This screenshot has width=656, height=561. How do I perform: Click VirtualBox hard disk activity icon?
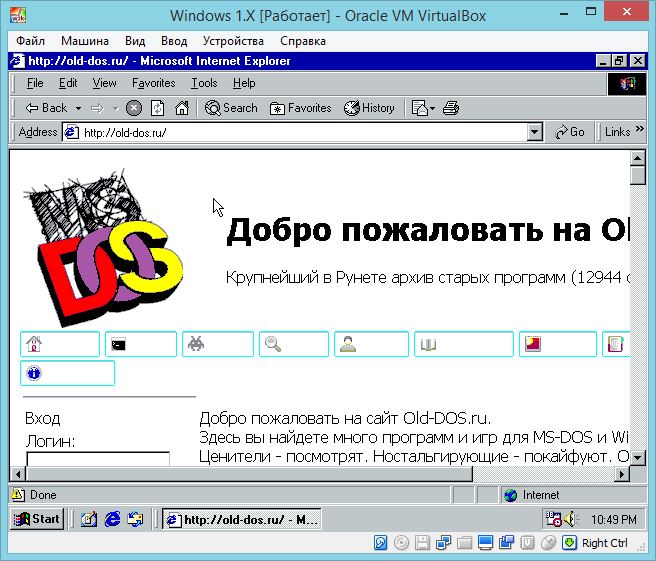click(x=381, y=543)
